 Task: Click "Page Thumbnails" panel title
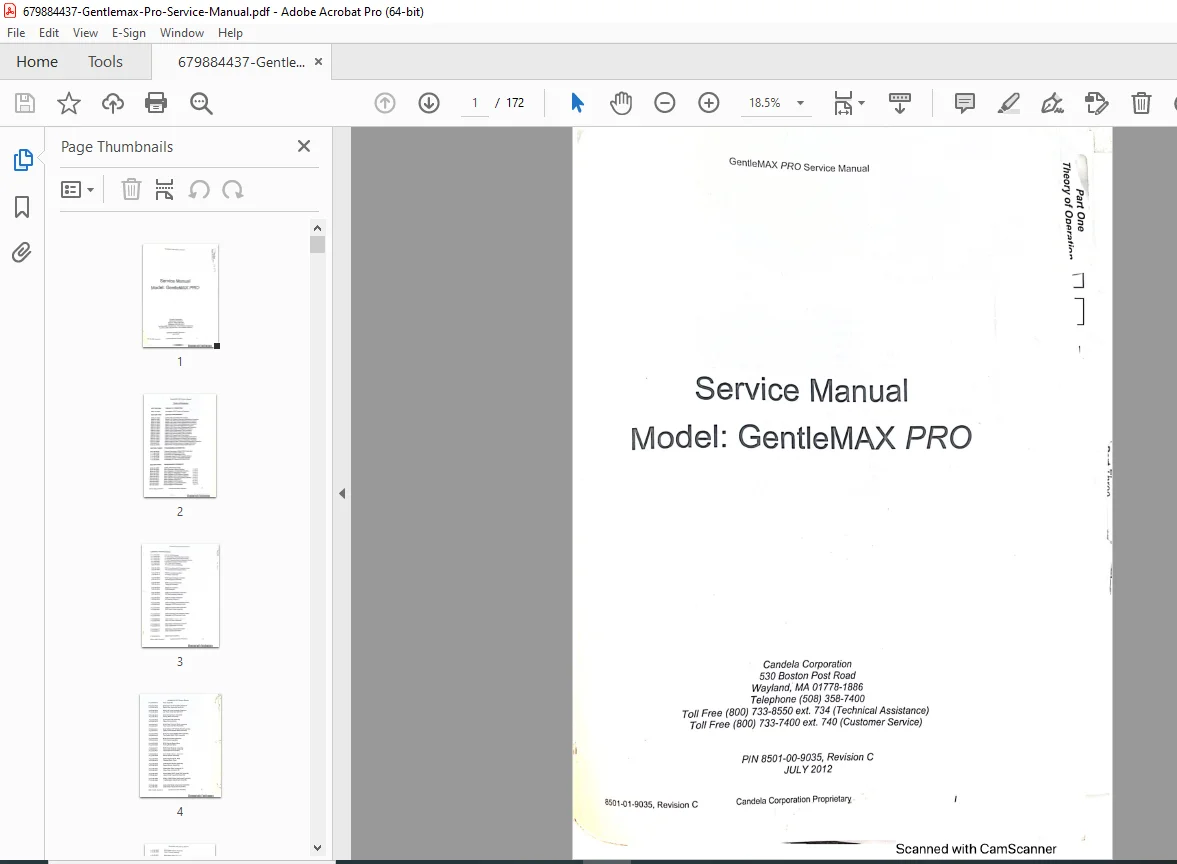[x=117, y=146]
